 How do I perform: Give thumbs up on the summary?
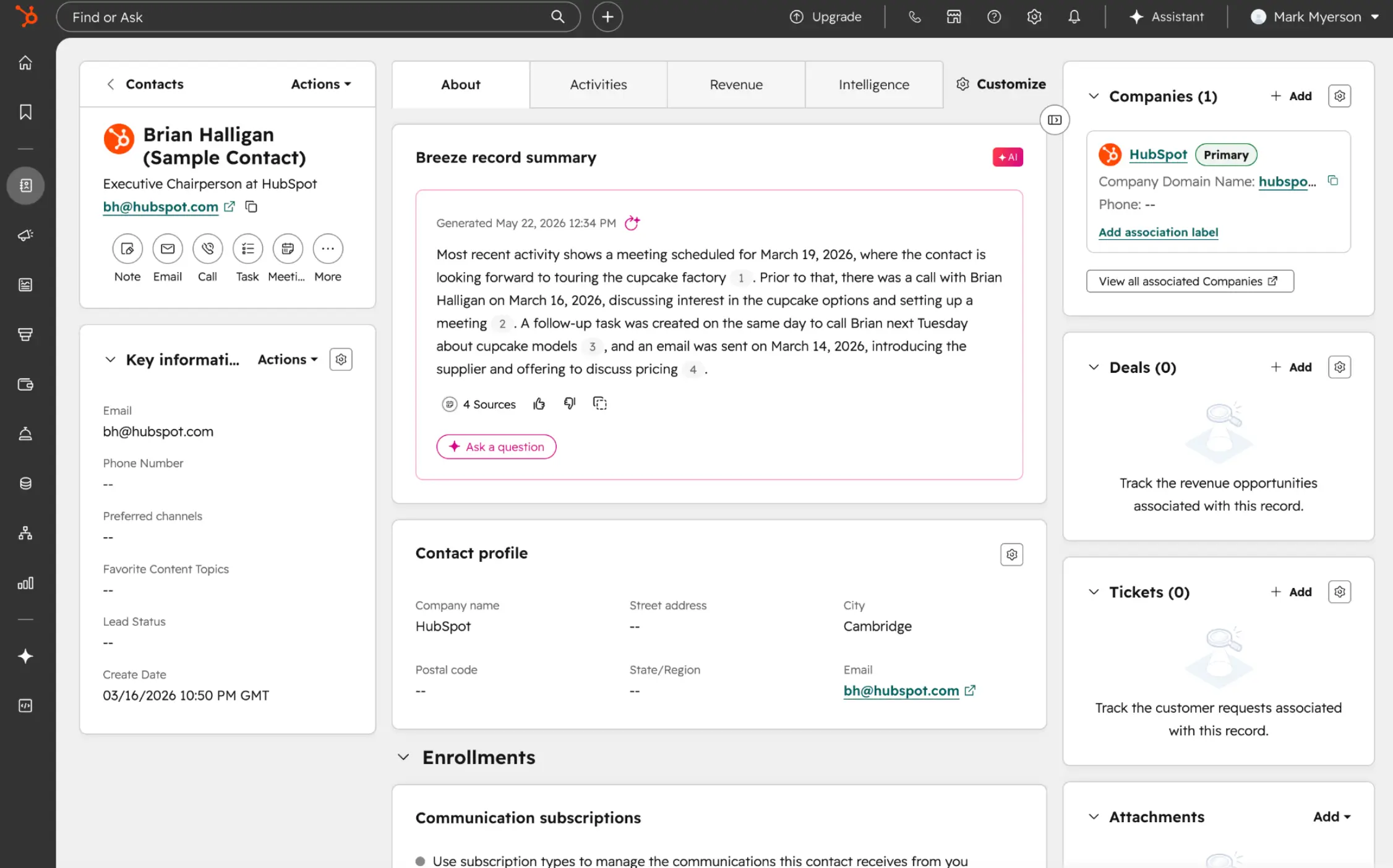(539, 404)
